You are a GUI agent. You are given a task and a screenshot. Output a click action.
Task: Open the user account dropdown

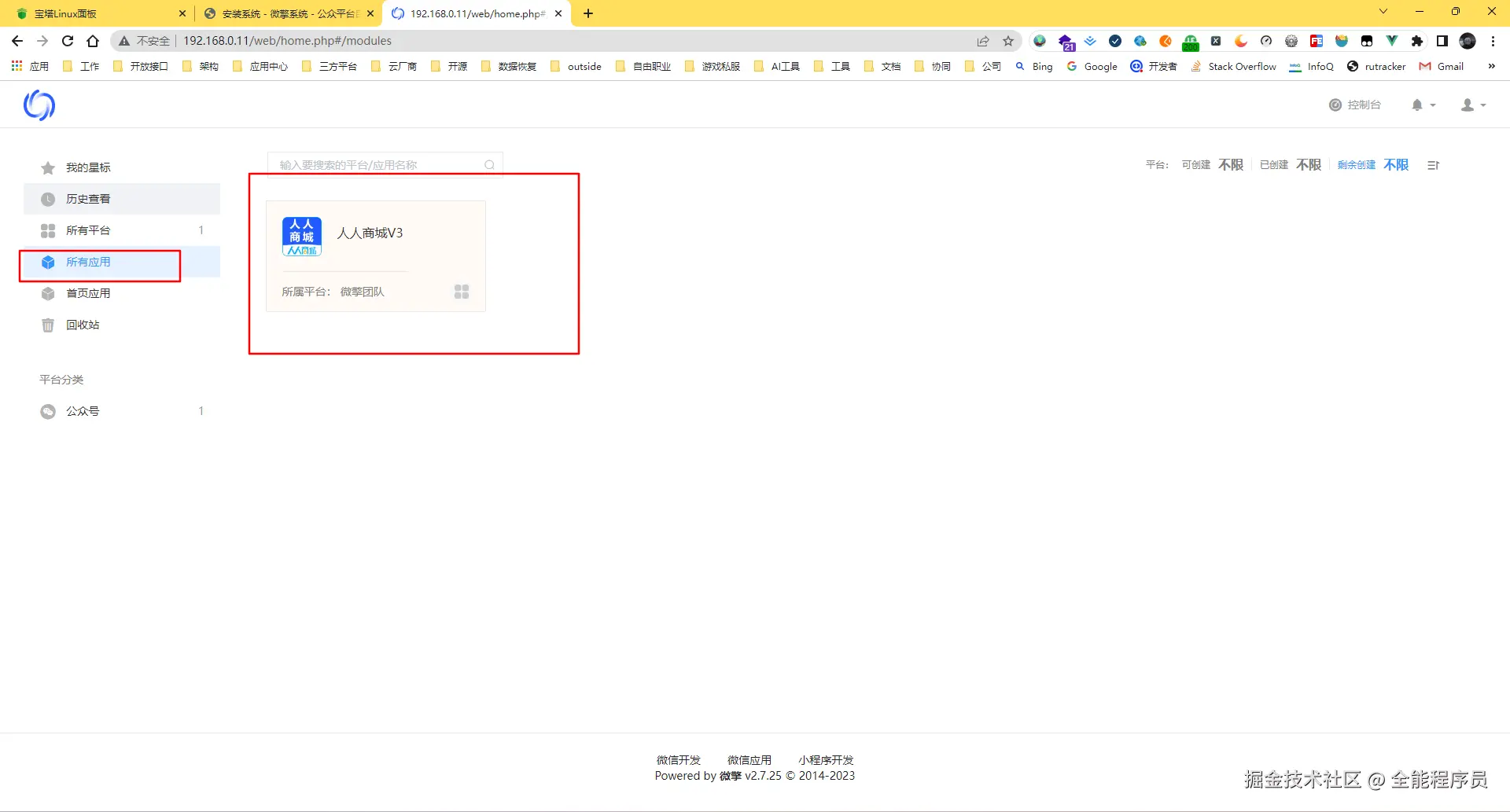point(1473,105)
